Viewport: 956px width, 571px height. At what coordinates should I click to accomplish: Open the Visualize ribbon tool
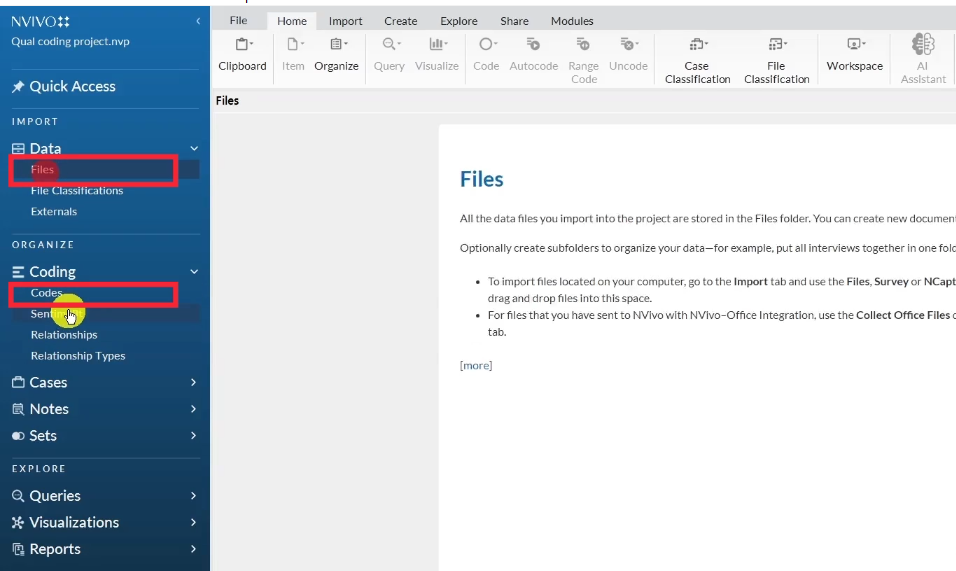tap(437, 54)
